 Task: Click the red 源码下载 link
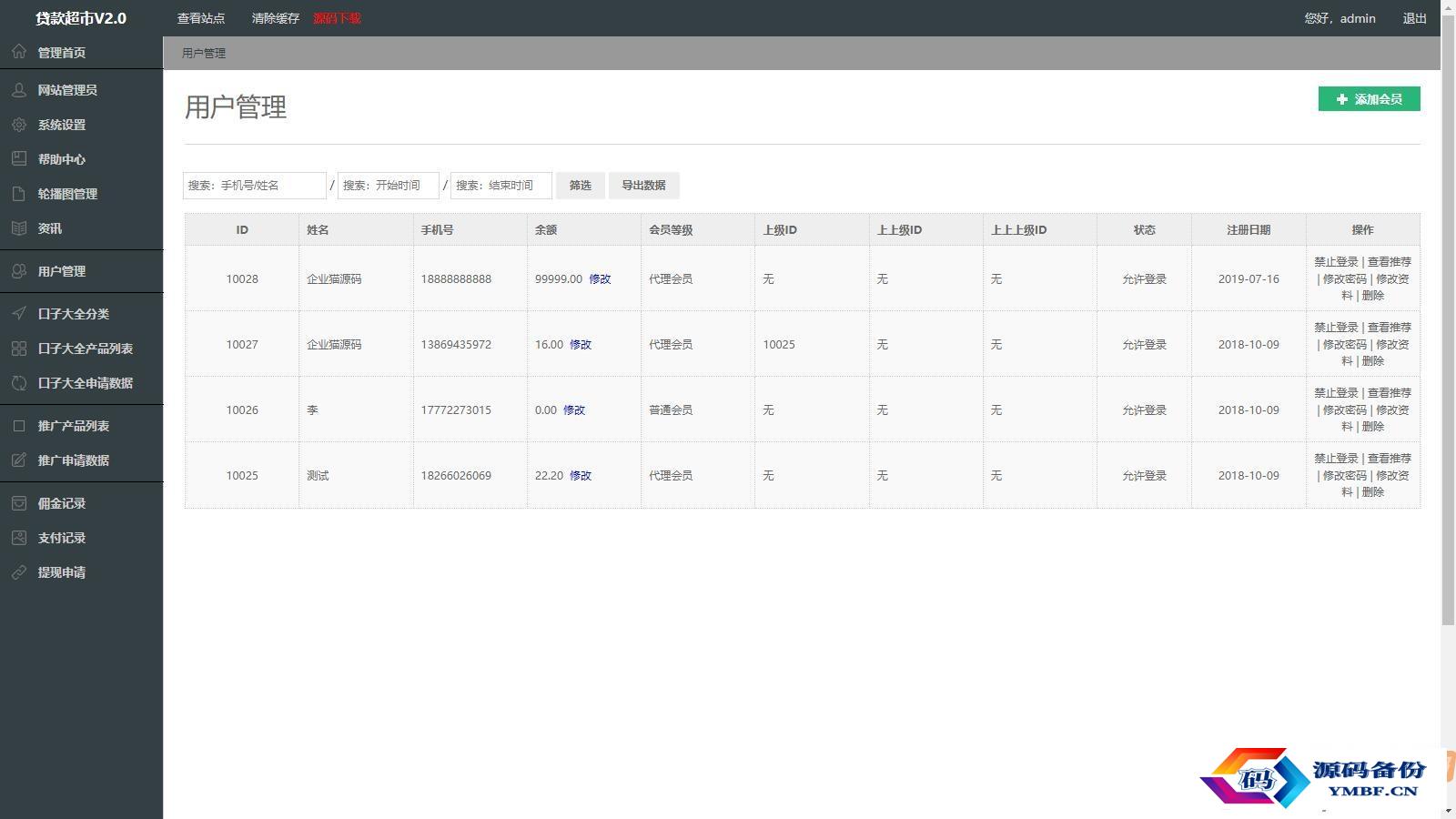[338, 18]
